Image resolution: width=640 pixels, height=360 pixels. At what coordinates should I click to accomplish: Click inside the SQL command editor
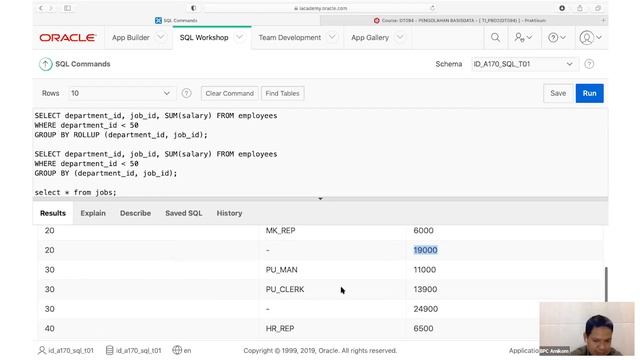pos(320,153)
